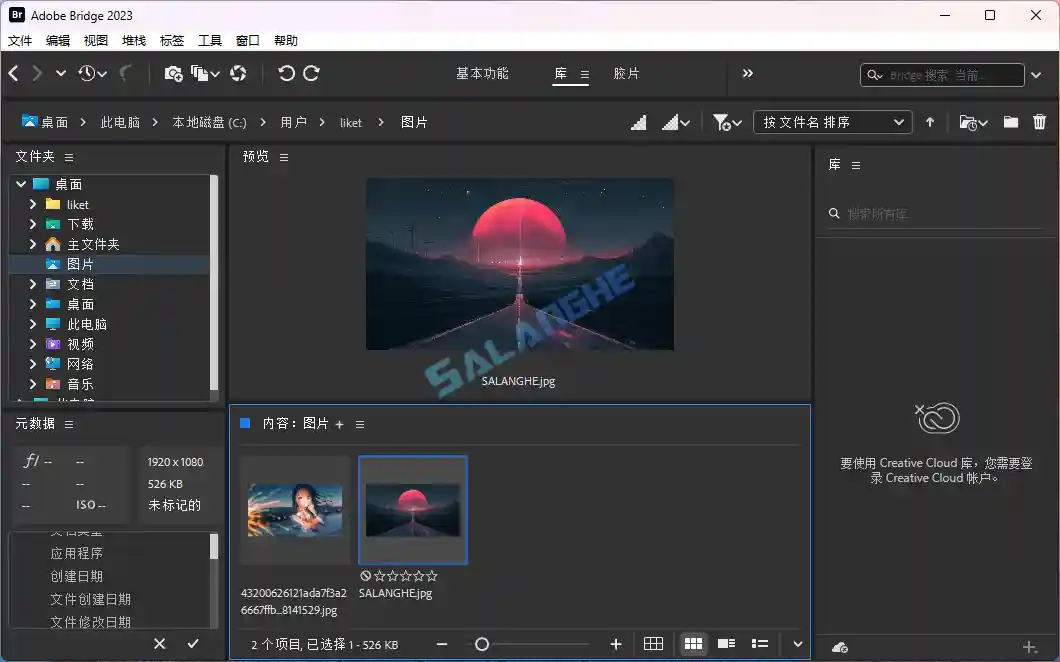1060x662 pixels.
Task: Switch to the 胶片 workspace tab
Action: (627, 73)
